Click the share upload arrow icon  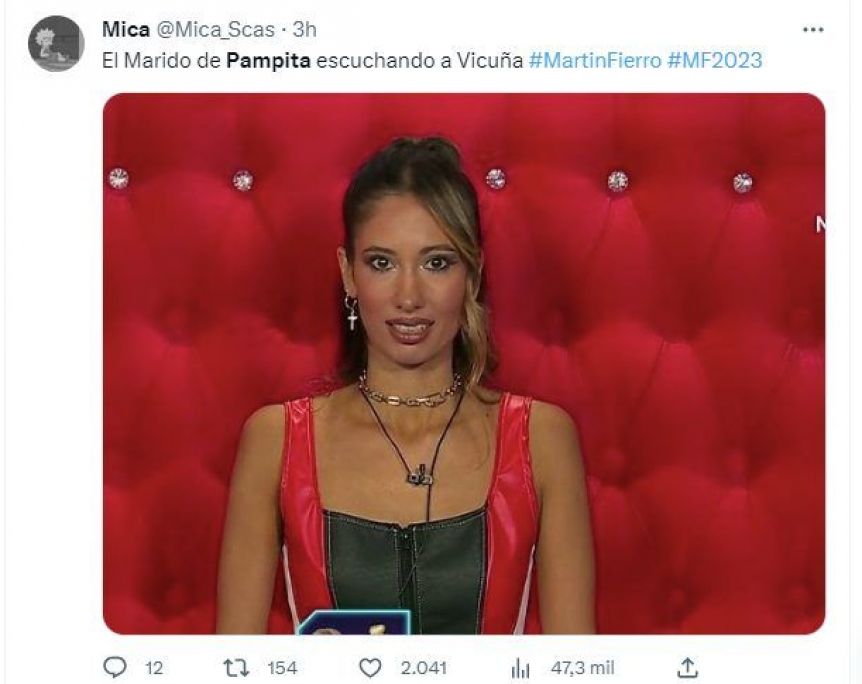coord(687,668)
